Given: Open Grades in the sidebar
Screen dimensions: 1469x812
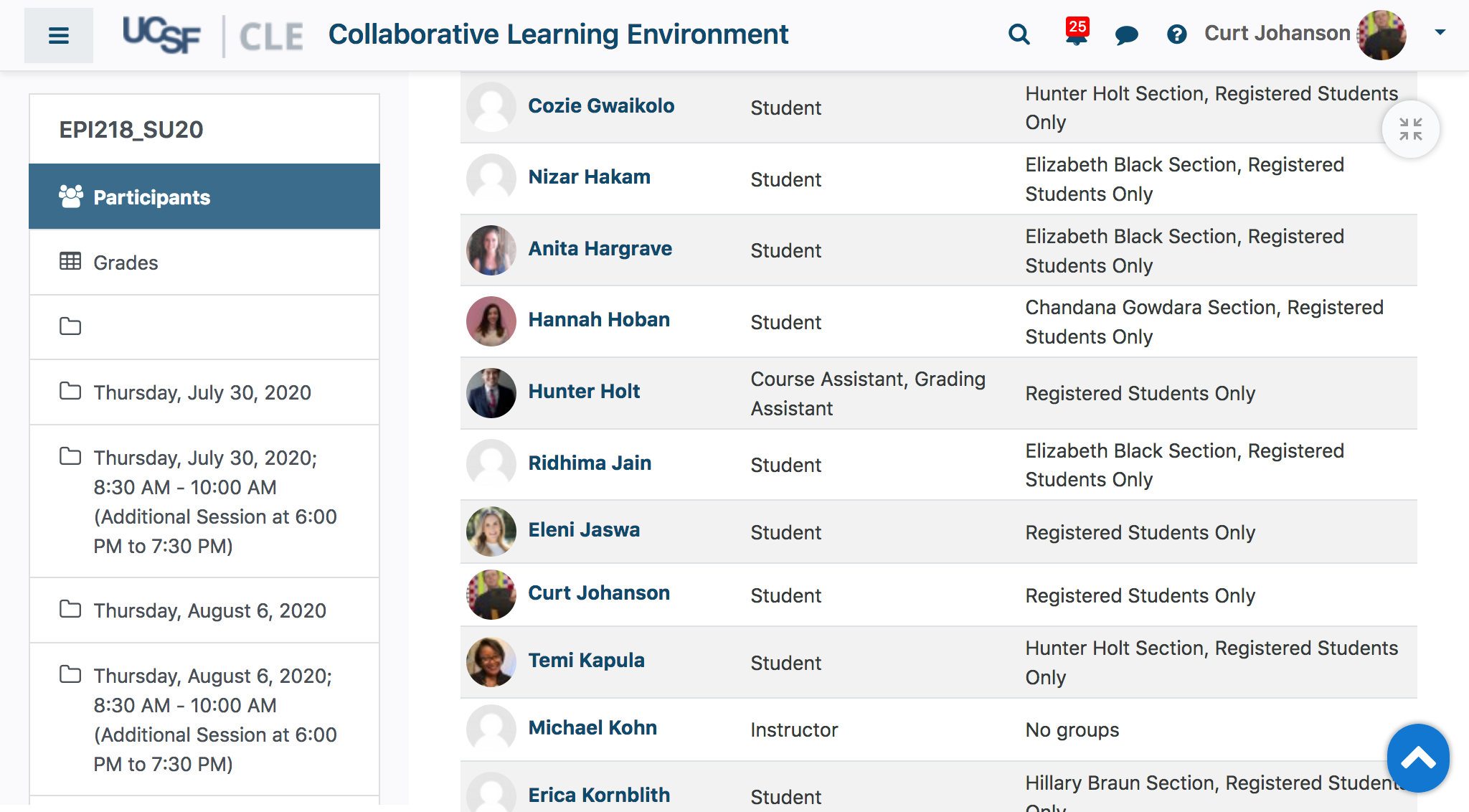Looking at the screenshot, I should tap(204, 263).
